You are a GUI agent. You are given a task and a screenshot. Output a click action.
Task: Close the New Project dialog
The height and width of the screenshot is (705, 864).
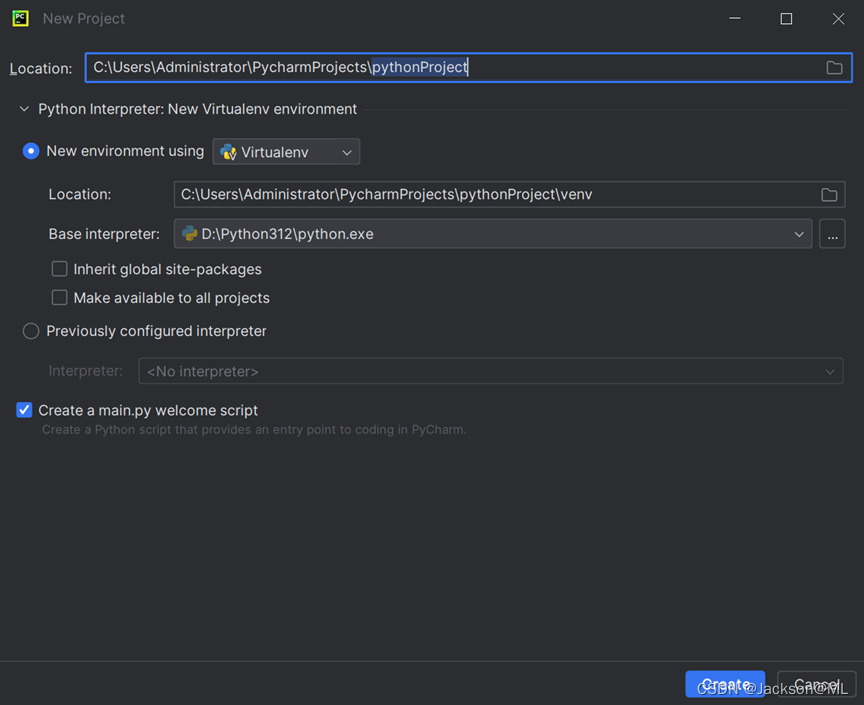pos(839,19)
